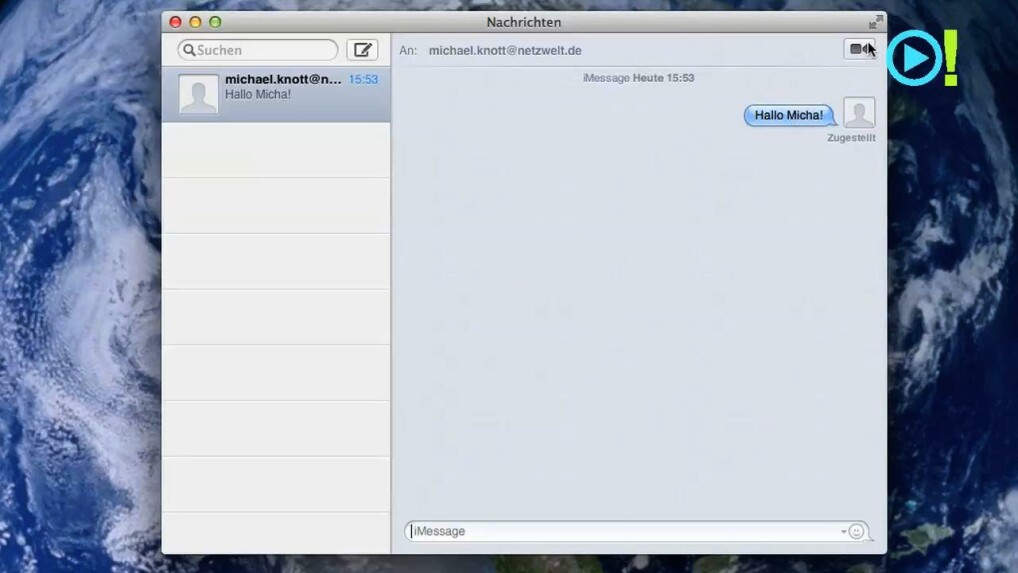Open the emoji smiley picker
1018x573 pixels.
(x=856, y=531)
